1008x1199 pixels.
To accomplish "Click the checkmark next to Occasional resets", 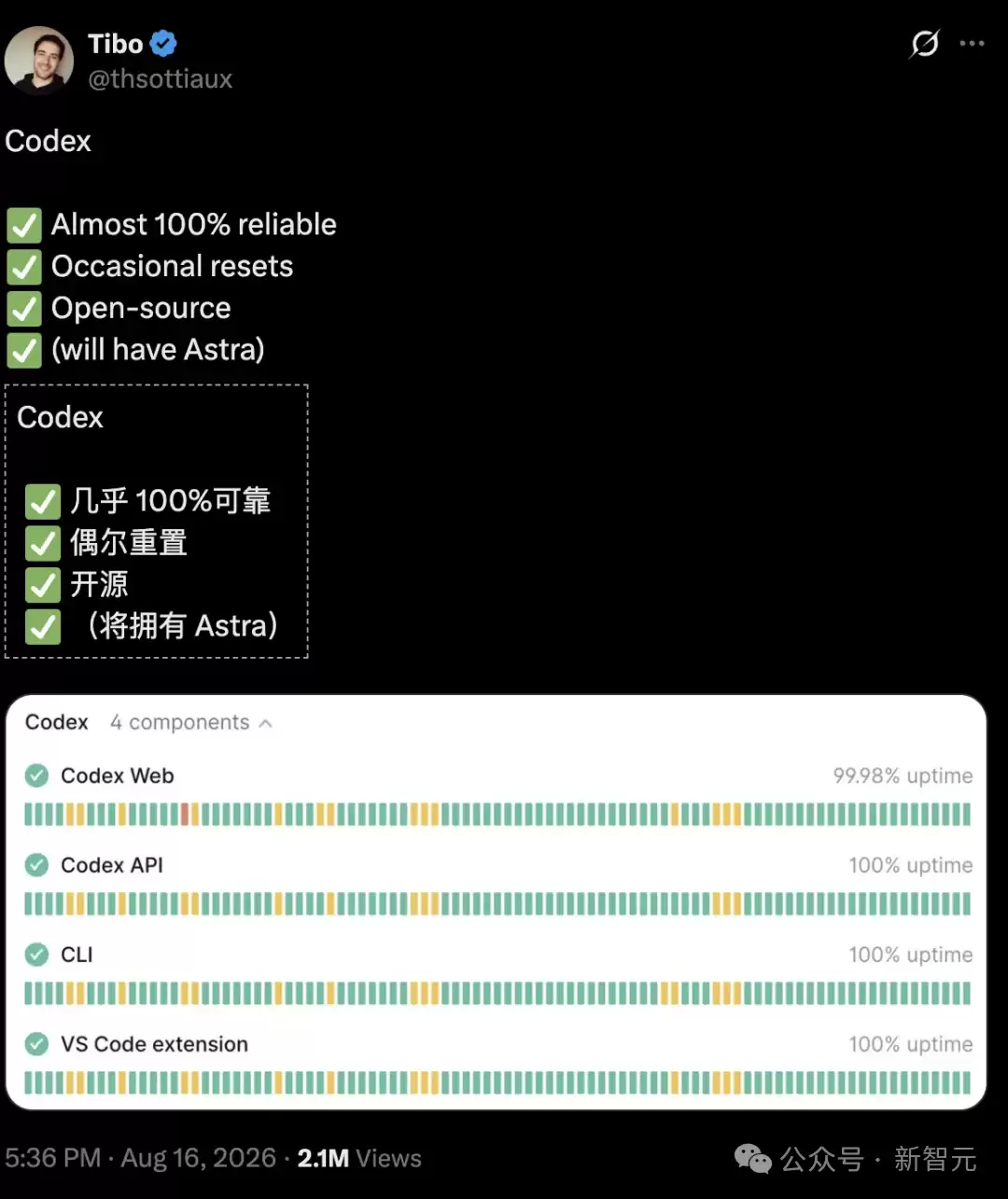I will pyautogui.click(x=24, y=268).
